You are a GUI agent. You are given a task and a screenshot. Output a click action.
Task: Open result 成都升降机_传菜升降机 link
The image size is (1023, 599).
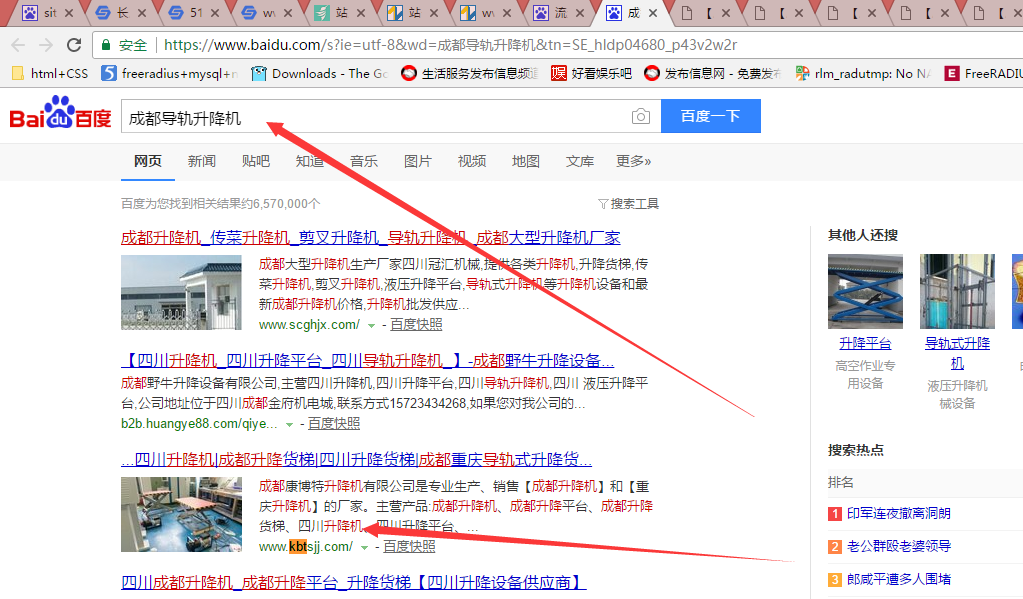pos(371,238)
